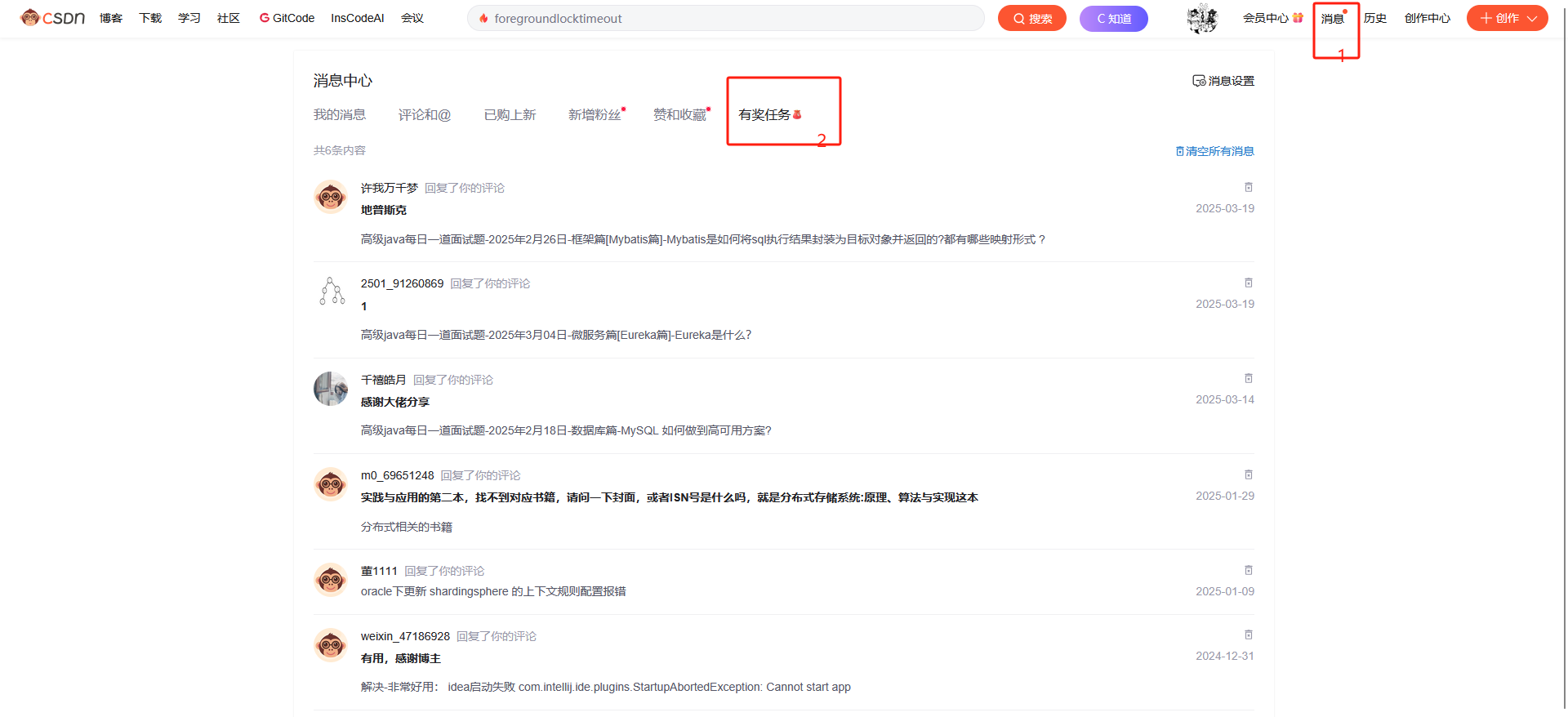The height and width of the screenshot is (717, 1568).
Task: Switch to 新增粉丝 tab
Action: coord(595,115)
